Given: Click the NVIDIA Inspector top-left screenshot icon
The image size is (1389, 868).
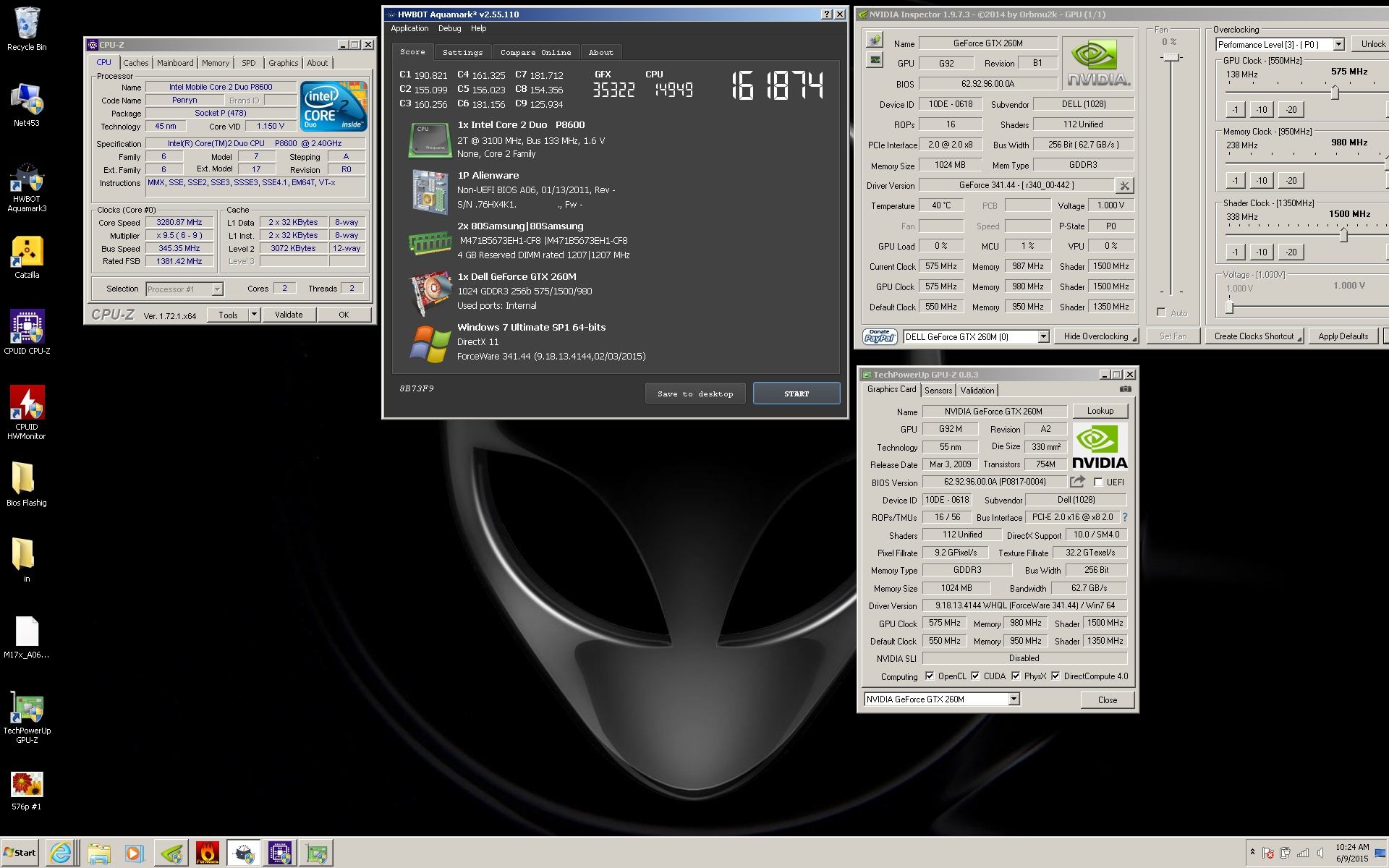Looking at the screenshot, I should [x=875, y=40].
